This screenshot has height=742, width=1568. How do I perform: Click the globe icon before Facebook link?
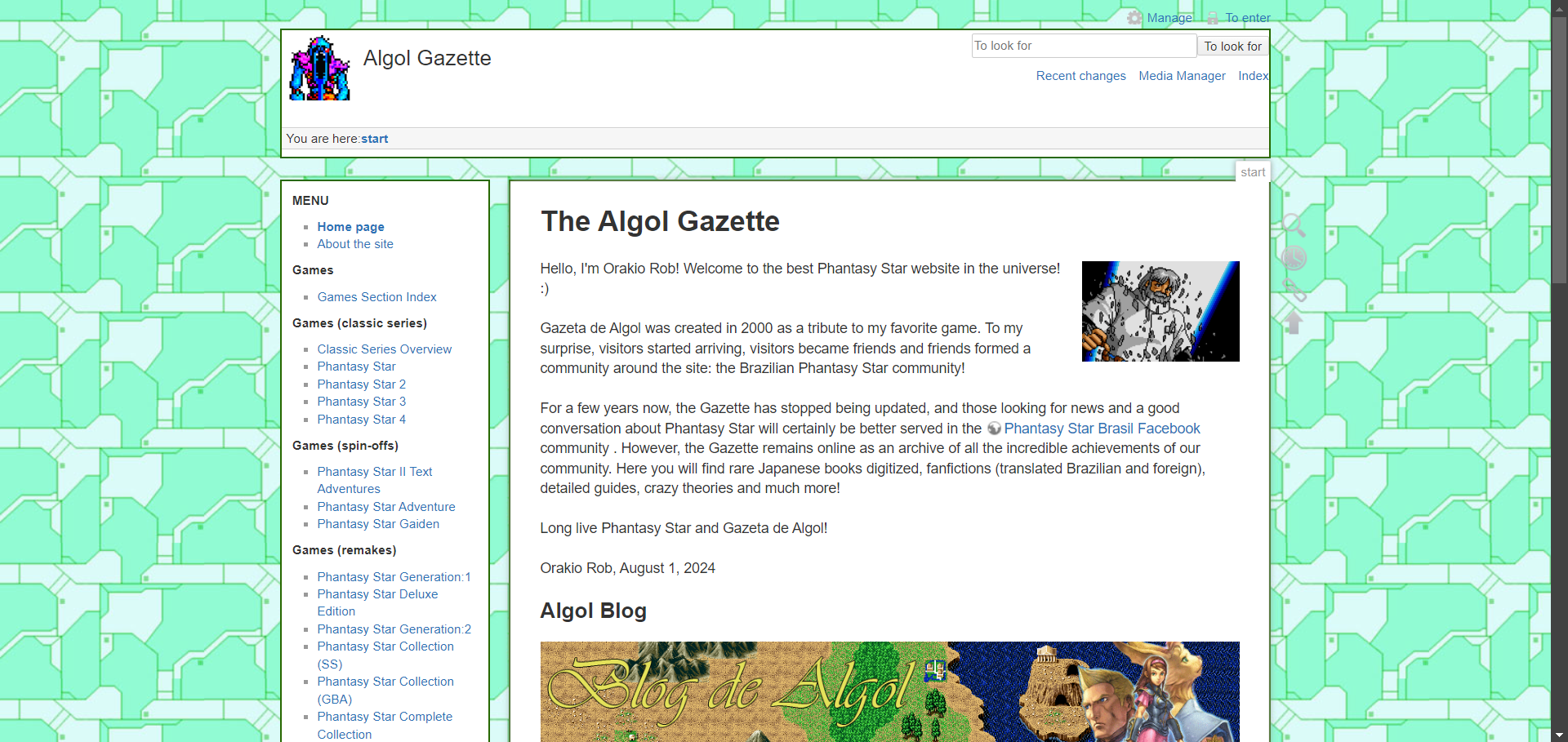point(994,429)
